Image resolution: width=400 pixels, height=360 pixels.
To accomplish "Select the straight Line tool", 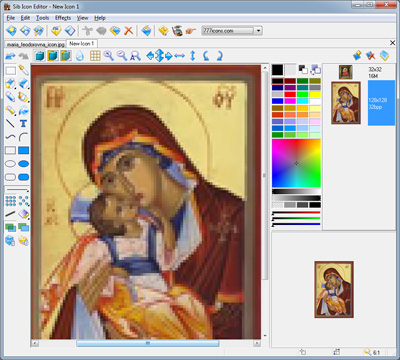I will click(10, 124).
